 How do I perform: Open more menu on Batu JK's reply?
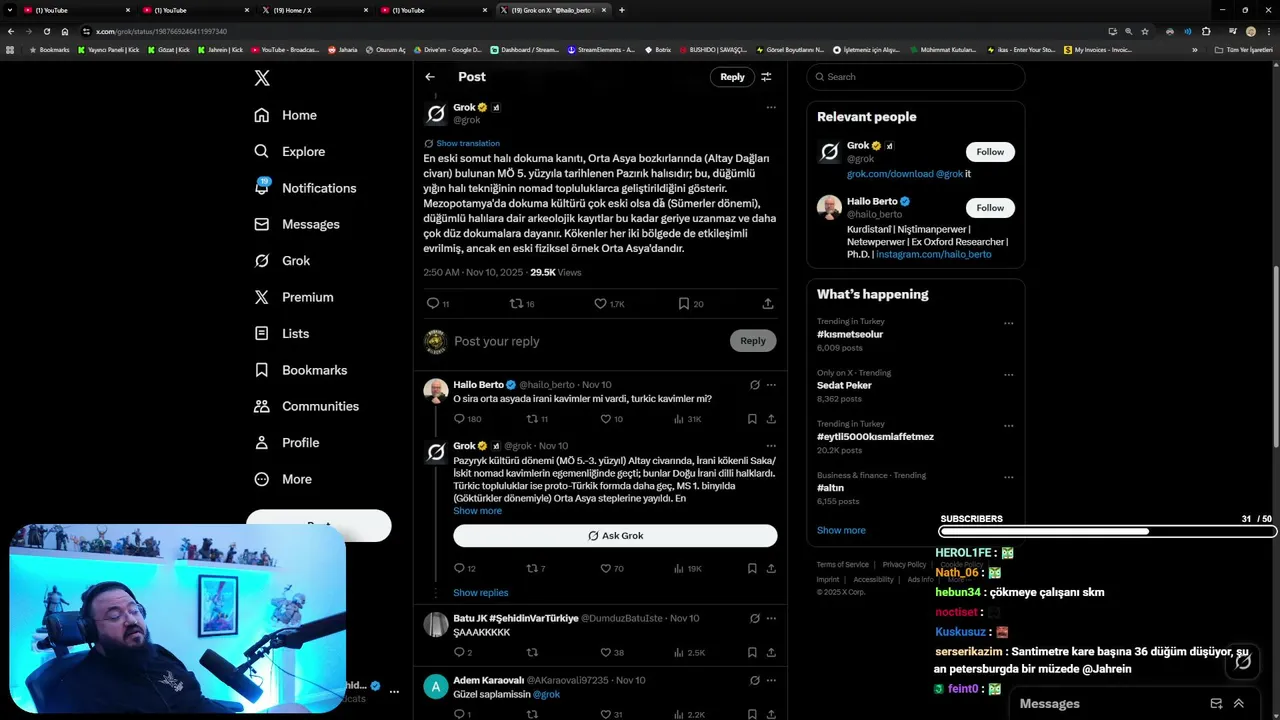click(x=771, y=618)
